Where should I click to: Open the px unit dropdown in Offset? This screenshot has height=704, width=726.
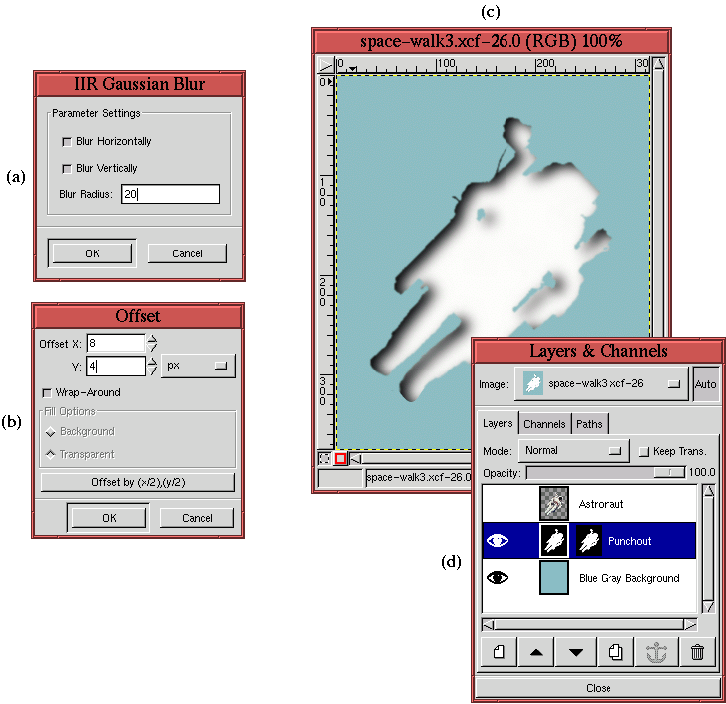tap(197, 366)
